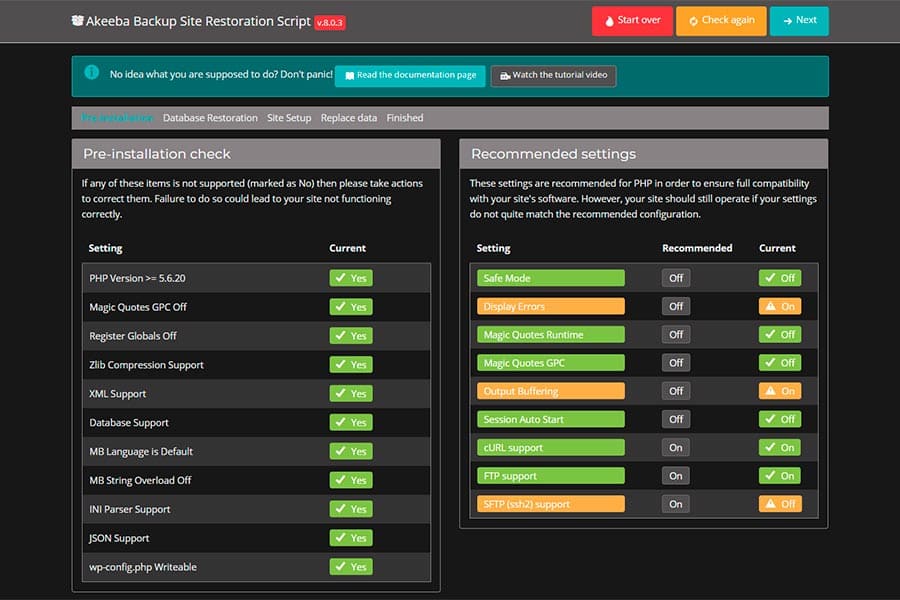Click Yes badge for wp-config.php Writeable
900x600 pixels.
coord(351,567)
